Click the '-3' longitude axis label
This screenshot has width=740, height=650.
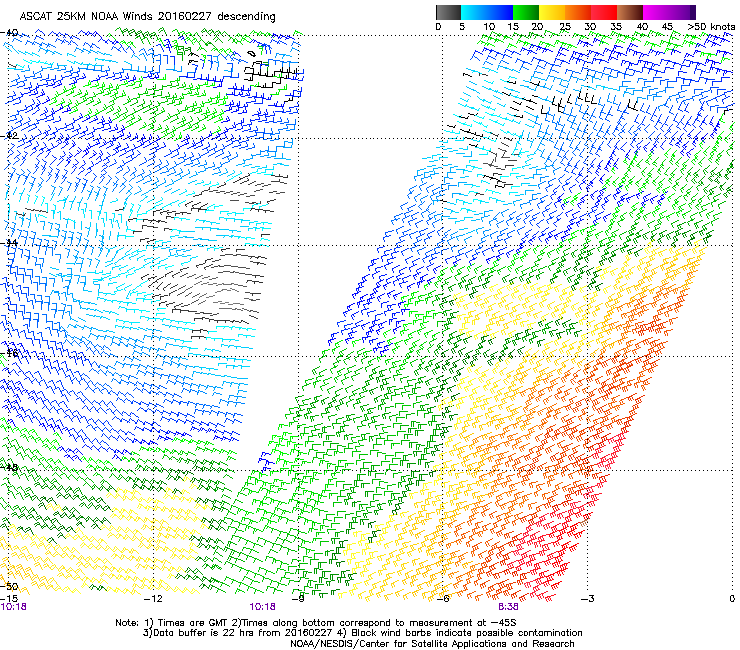click(x=587, y=599)
